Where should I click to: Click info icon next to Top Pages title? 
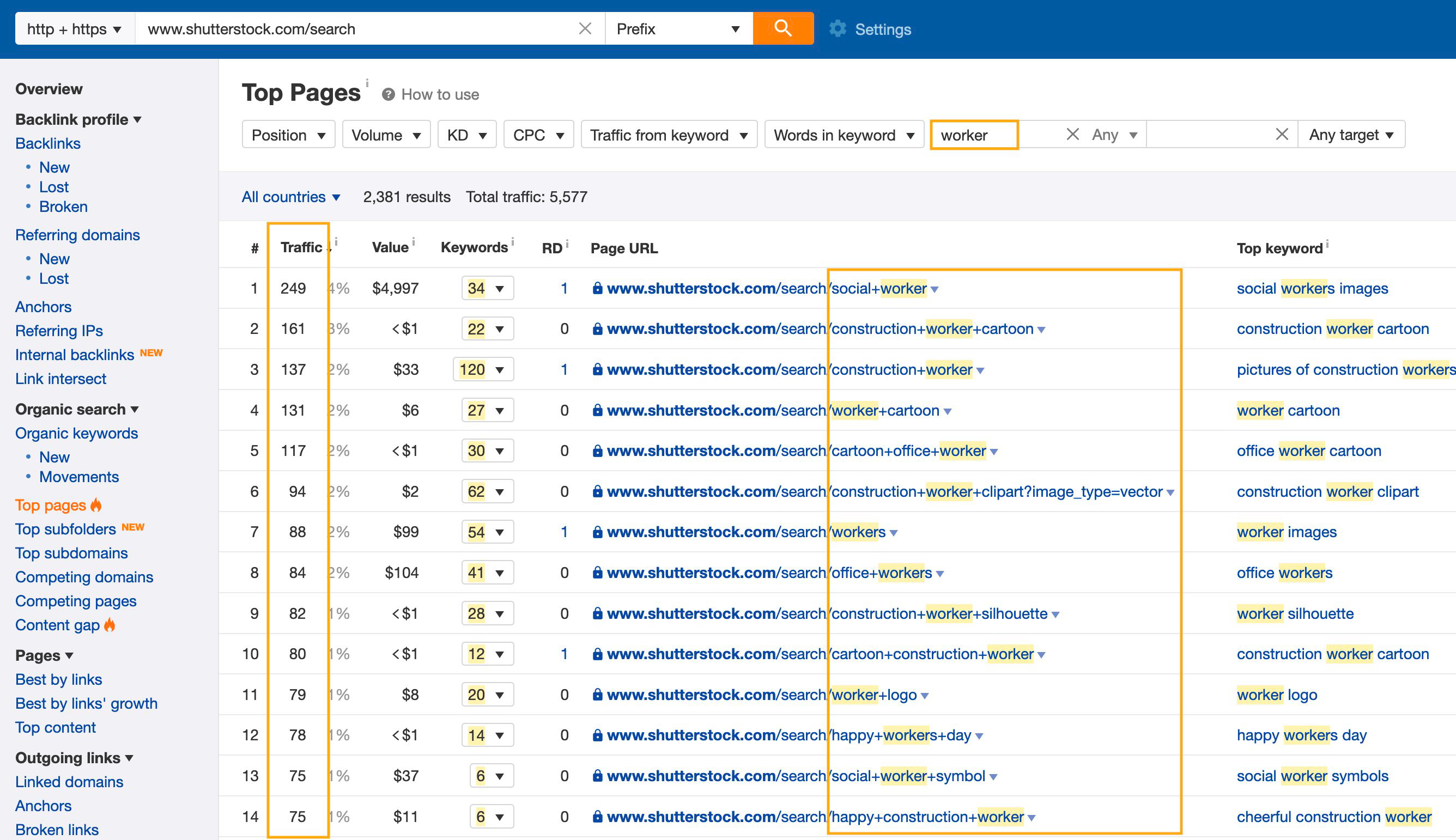tap(367, 84)
